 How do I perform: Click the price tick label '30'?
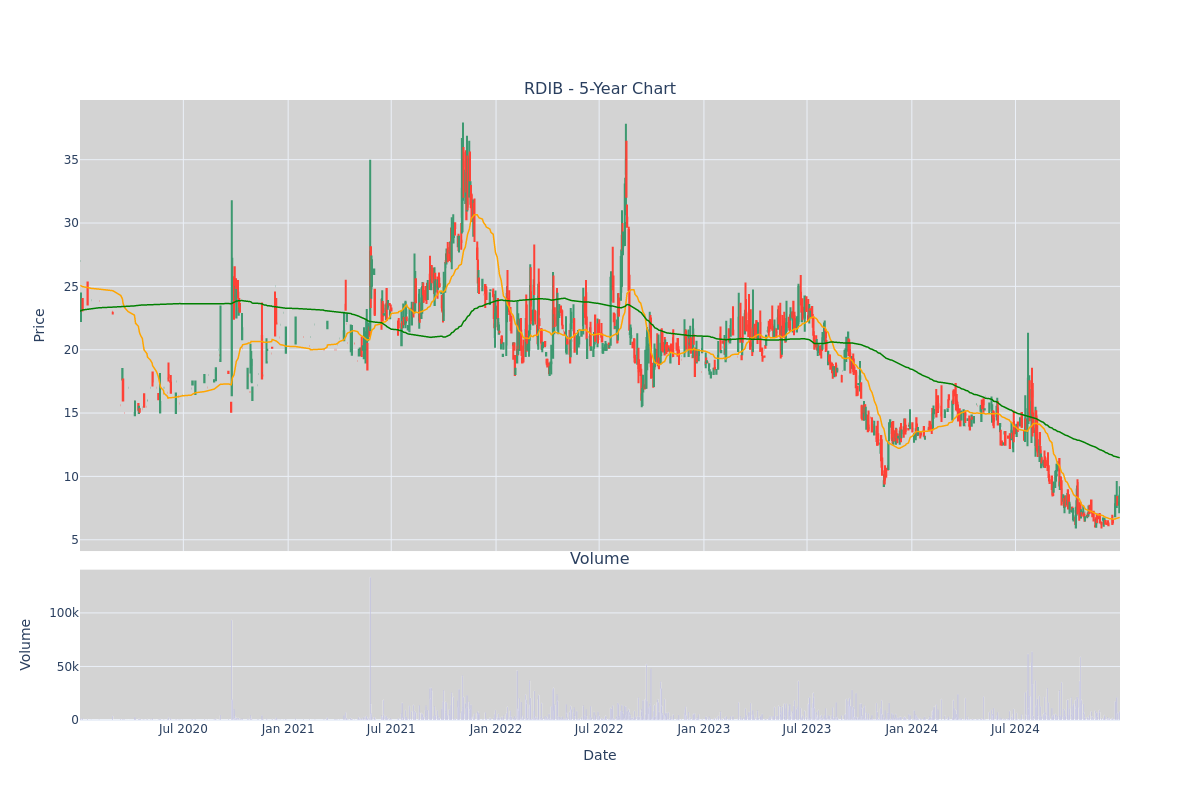(x=71, y=223)
